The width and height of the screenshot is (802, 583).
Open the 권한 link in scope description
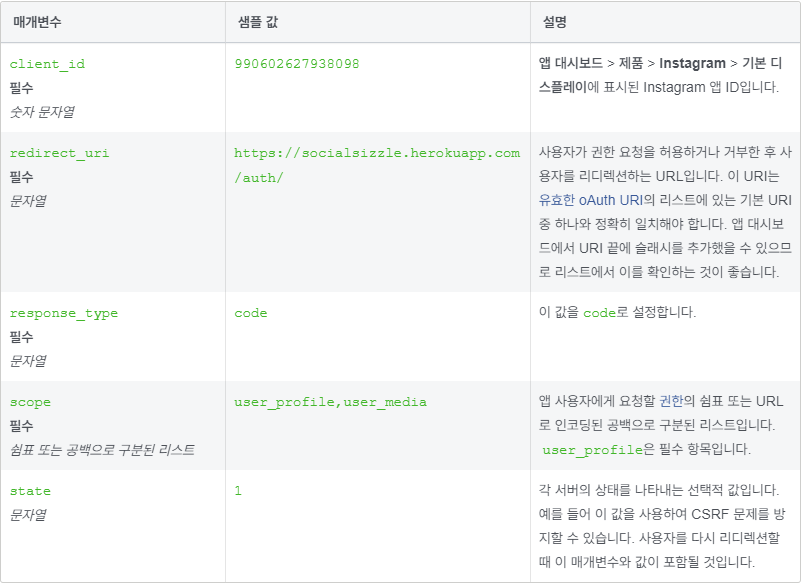(671, 401)
